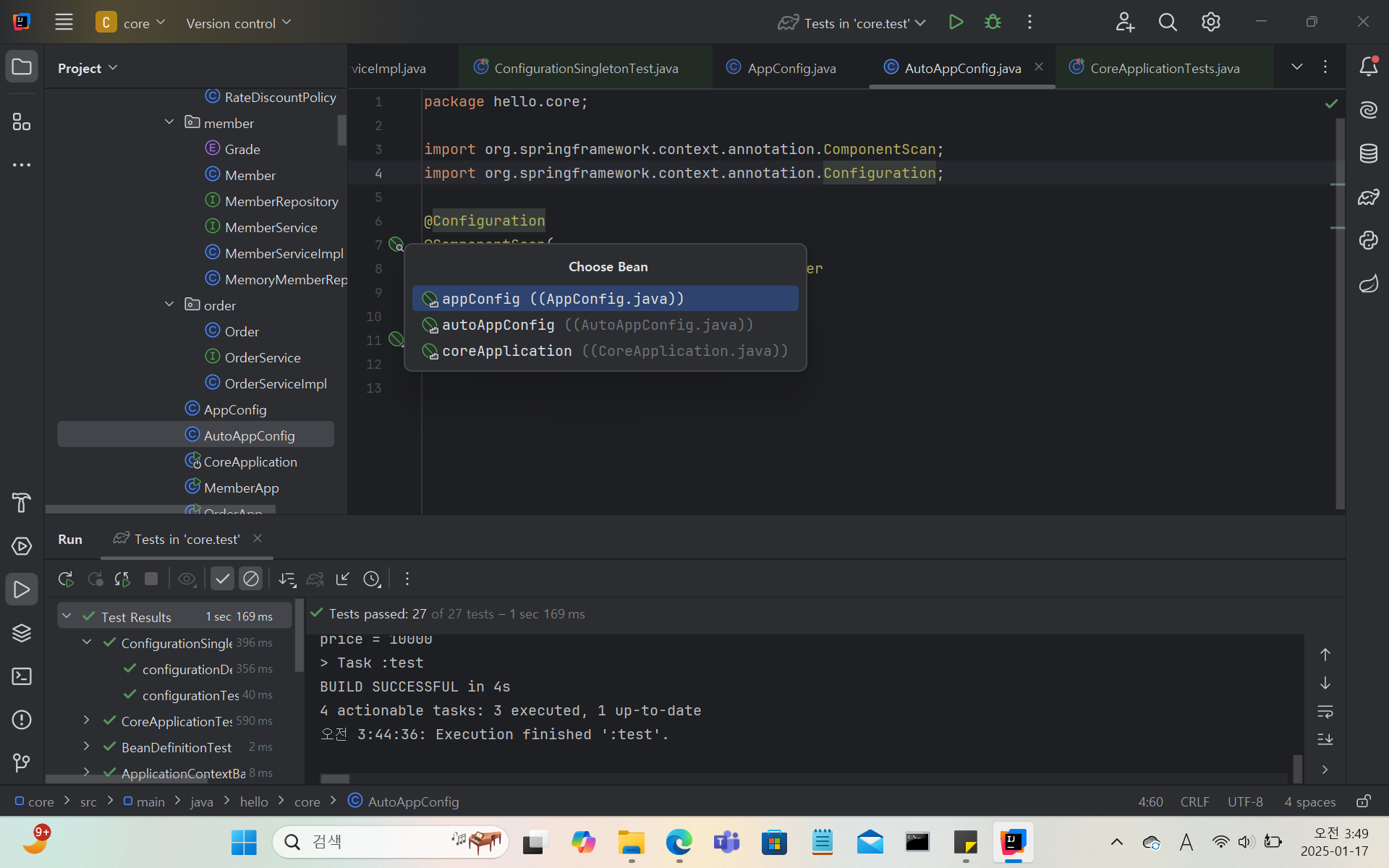Rerun tests in Run panel
The image size is (1389, 868).
point(66,579)
